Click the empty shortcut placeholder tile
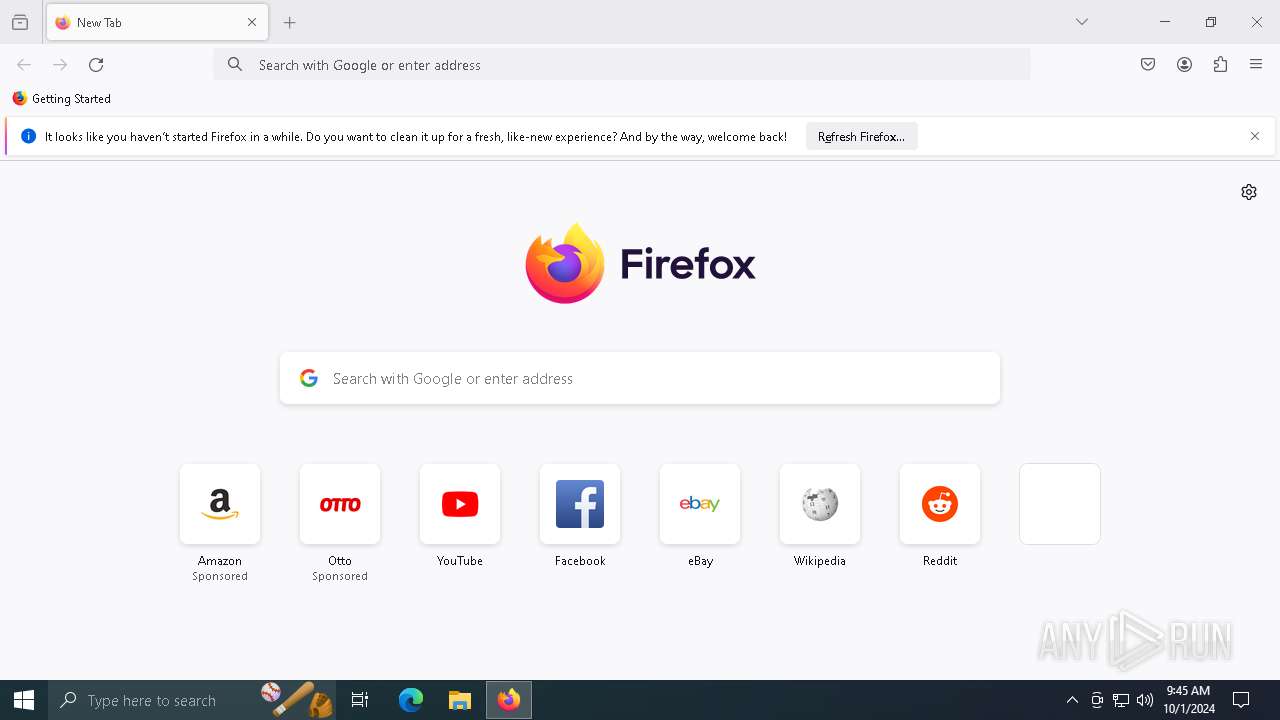The height and width of the screenshot is (720, 1280). pyautogui.click(x=1060, y=504)
